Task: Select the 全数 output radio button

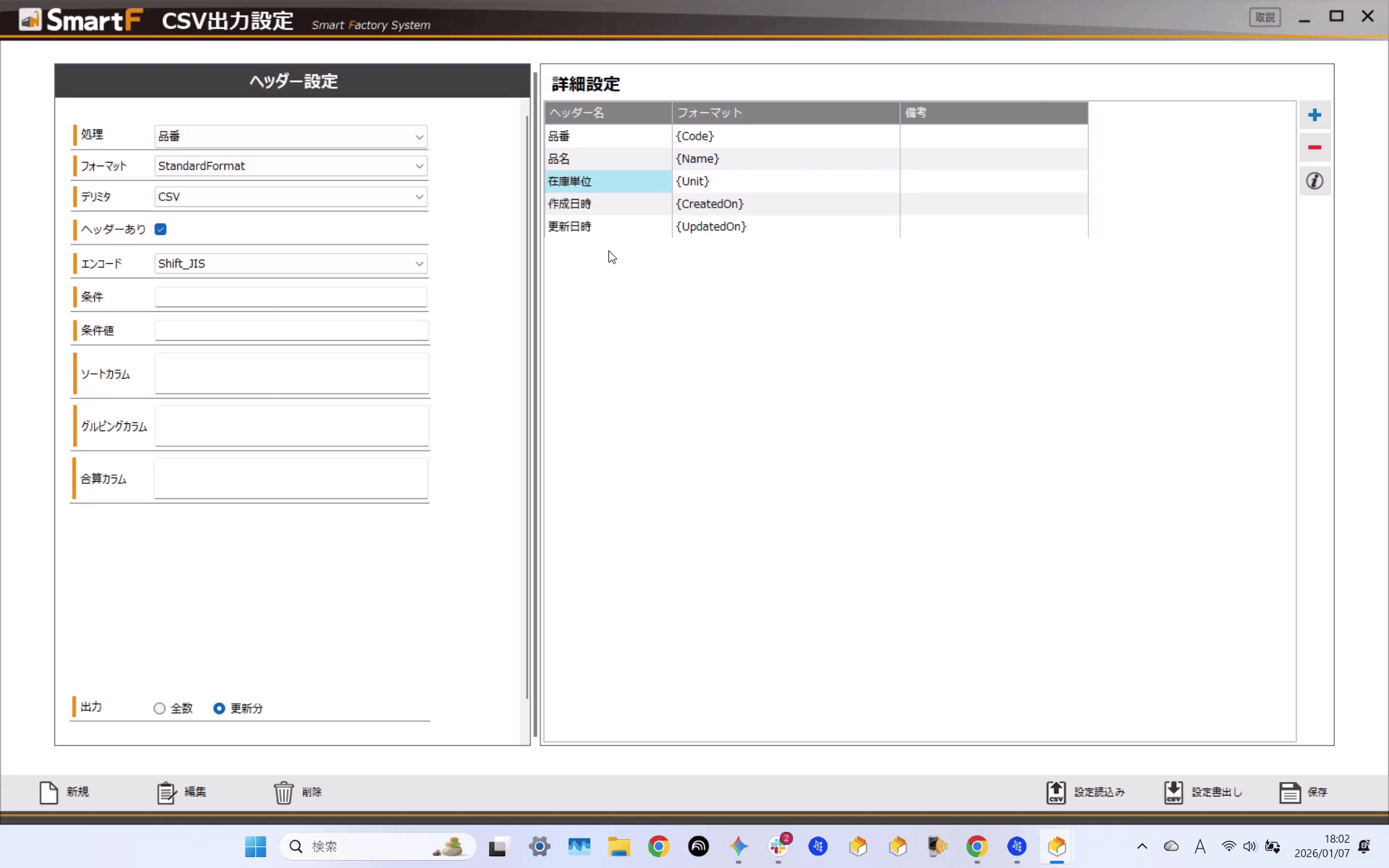Action: [160, 708]
